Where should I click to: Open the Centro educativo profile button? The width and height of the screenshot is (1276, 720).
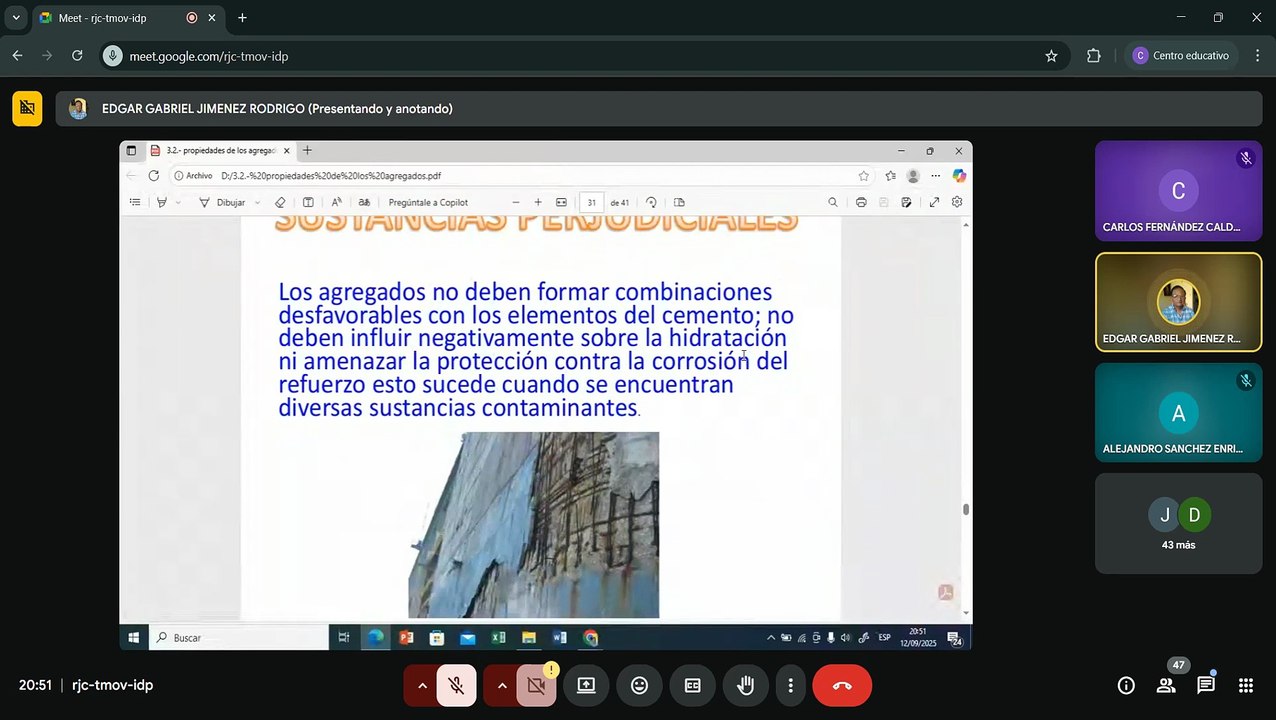(x=1181, y=56)
